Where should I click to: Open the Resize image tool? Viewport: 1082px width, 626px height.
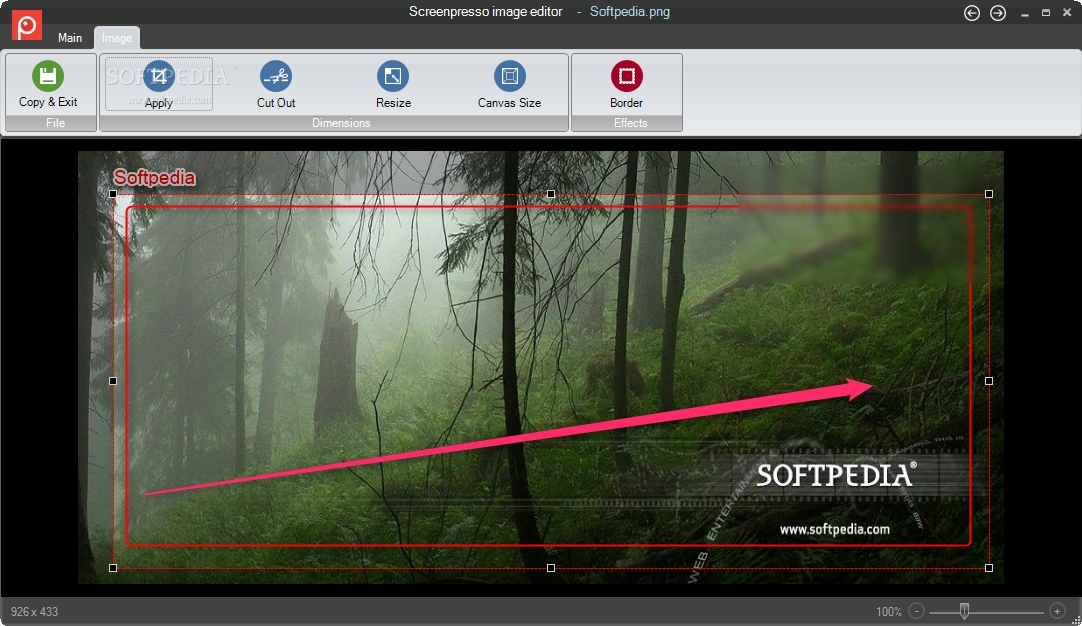point(393,84)
